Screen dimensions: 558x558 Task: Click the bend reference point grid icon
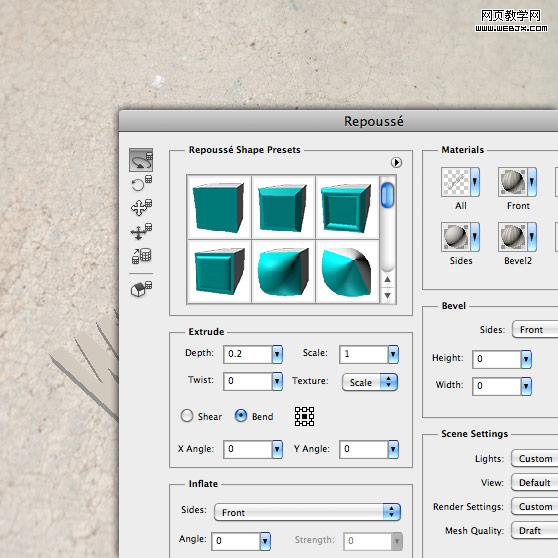[304, 416]
